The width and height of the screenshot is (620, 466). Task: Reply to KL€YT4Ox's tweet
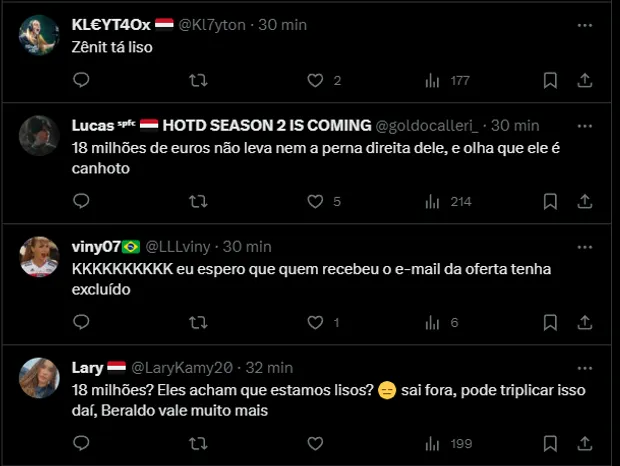(81, 81)
